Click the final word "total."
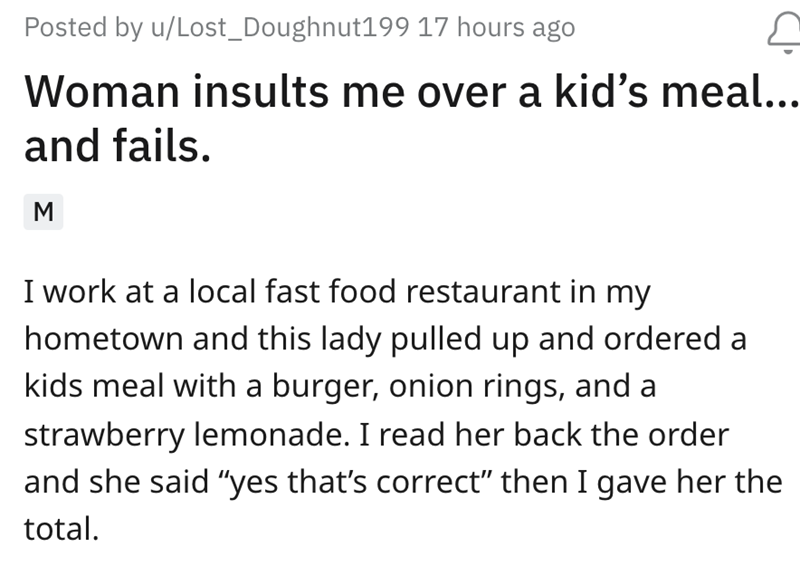Image resolution: width=800 pixels, height=576 pixels. click(x=61, y=529)
